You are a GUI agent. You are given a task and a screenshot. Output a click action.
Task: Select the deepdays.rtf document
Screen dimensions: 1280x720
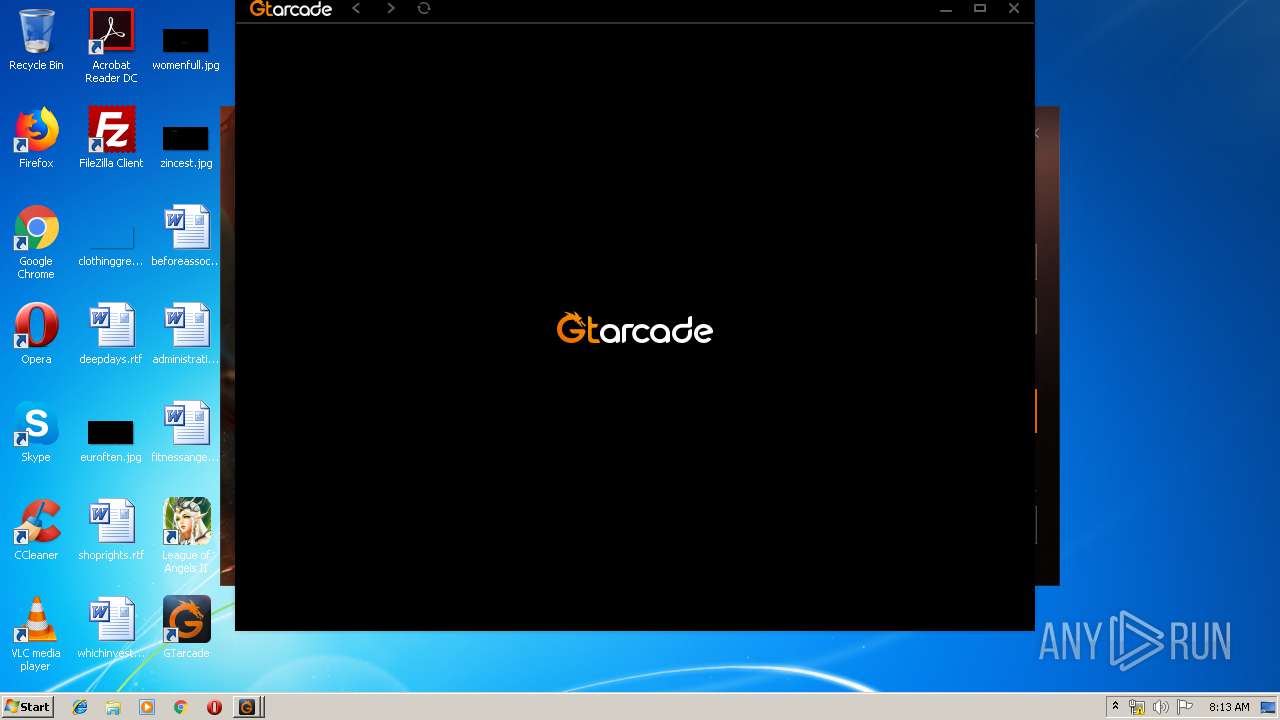tap(111, 334)
